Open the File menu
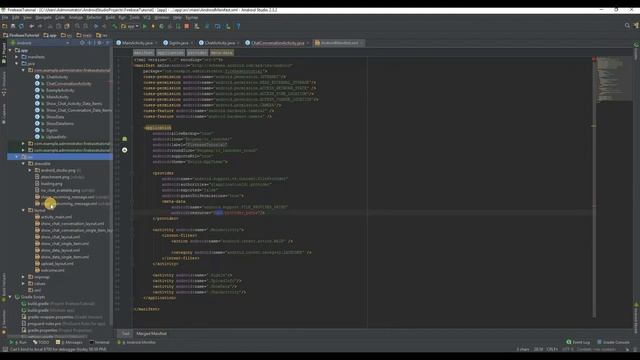The image size is (640, 360). [5, 18]
